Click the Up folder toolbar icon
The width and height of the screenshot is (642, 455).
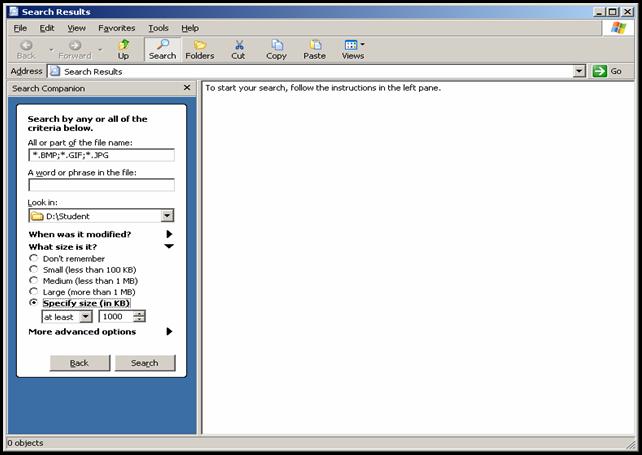(123, 49)
